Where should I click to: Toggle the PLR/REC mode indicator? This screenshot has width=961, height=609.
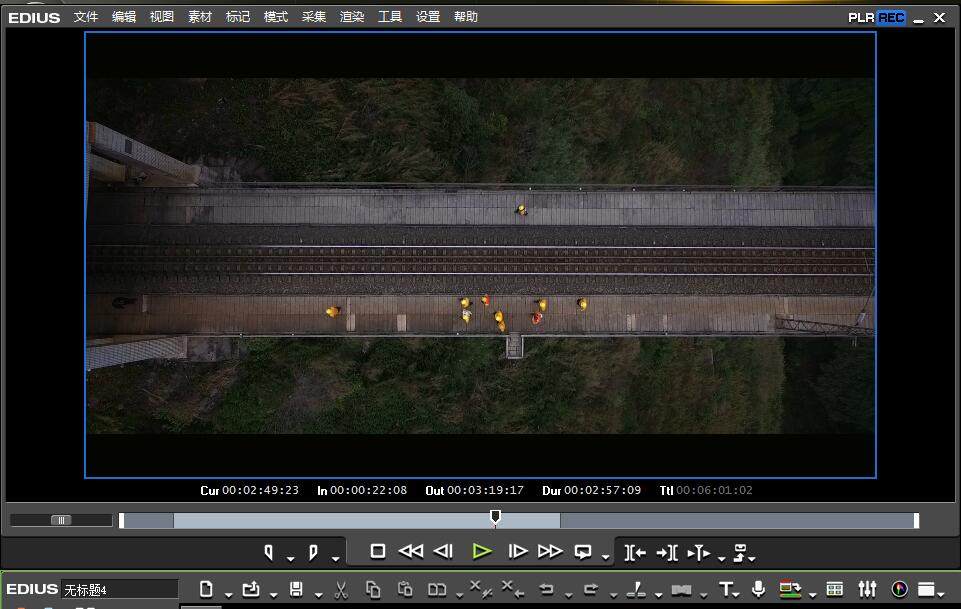876,17
